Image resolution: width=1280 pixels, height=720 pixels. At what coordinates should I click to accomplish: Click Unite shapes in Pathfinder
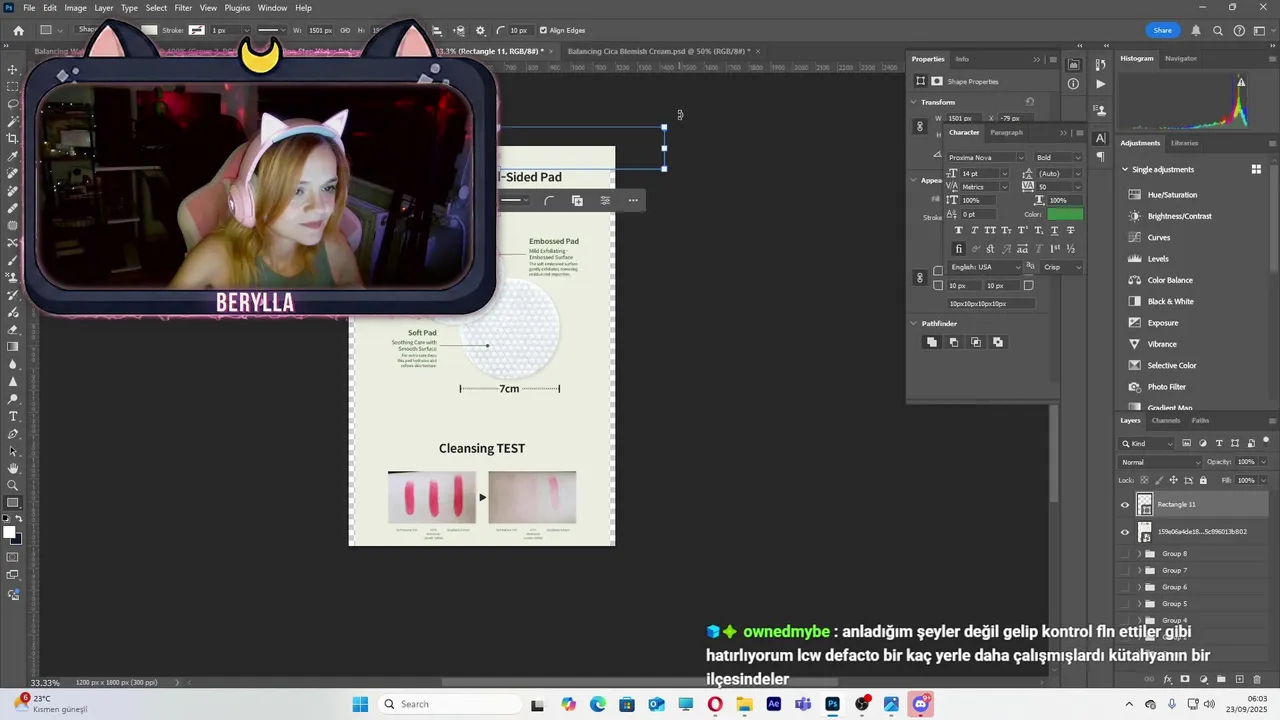tap(932, 342)
